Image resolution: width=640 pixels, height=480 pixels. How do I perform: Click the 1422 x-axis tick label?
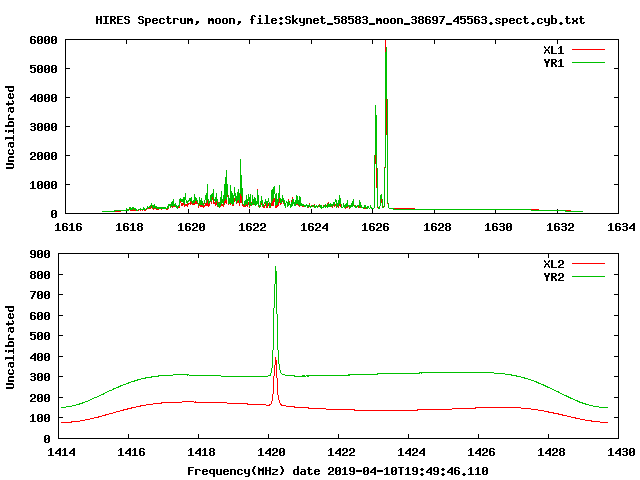pyautogui.click(x=341, y=452)
